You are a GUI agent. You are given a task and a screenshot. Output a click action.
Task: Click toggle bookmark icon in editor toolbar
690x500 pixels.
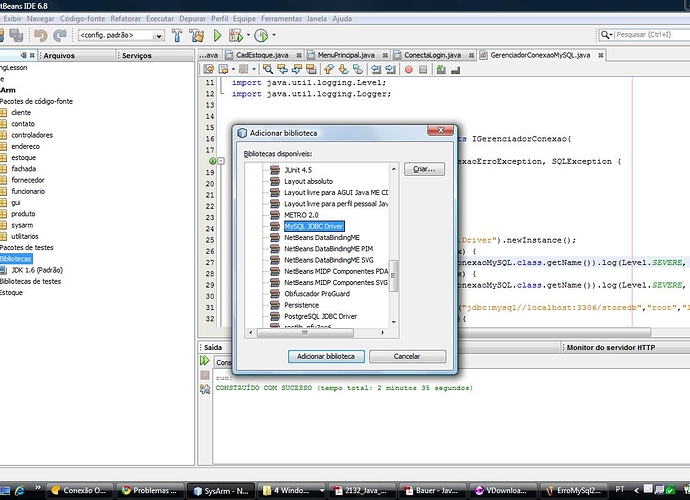click(x=358, y=69)
